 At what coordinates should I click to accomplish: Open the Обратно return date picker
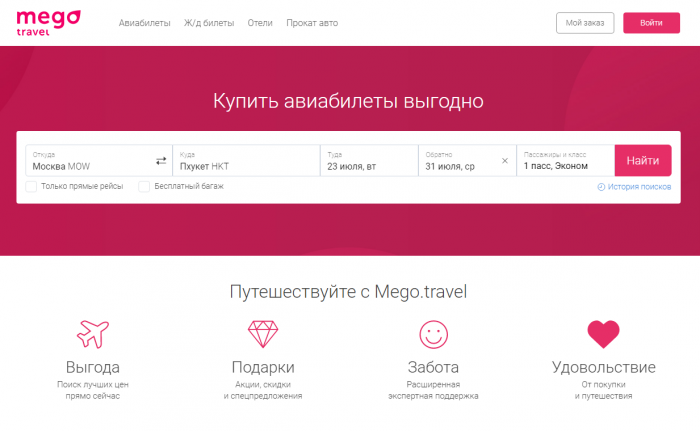point(467,160)
